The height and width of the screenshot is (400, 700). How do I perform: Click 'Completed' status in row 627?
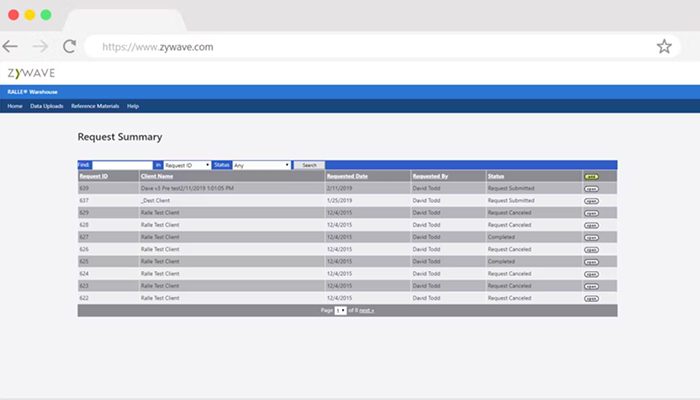point(501,237)
